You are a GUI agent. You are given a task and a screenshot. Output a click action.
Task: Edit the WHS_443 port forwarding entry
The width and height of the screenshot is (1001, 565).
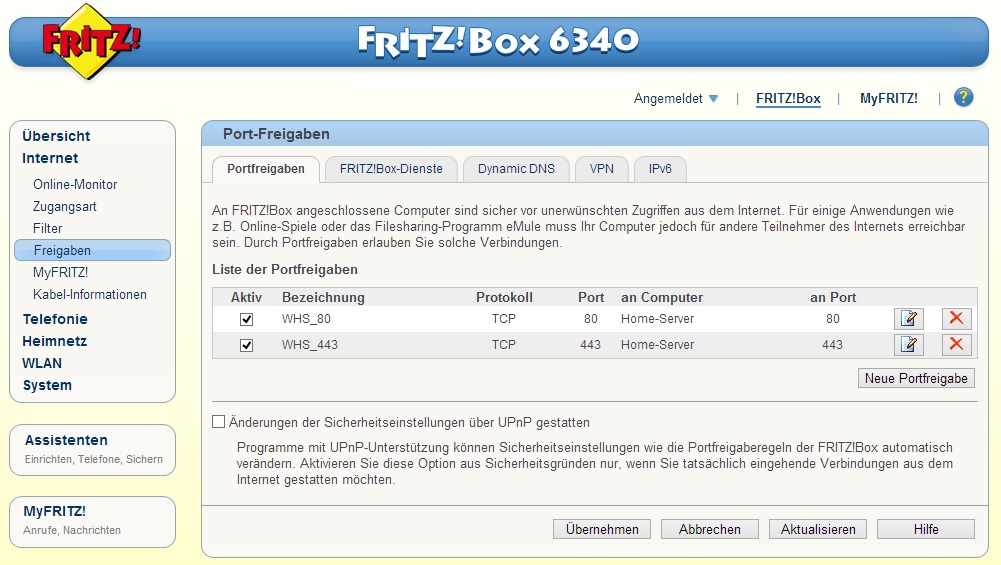pos(908,345)
